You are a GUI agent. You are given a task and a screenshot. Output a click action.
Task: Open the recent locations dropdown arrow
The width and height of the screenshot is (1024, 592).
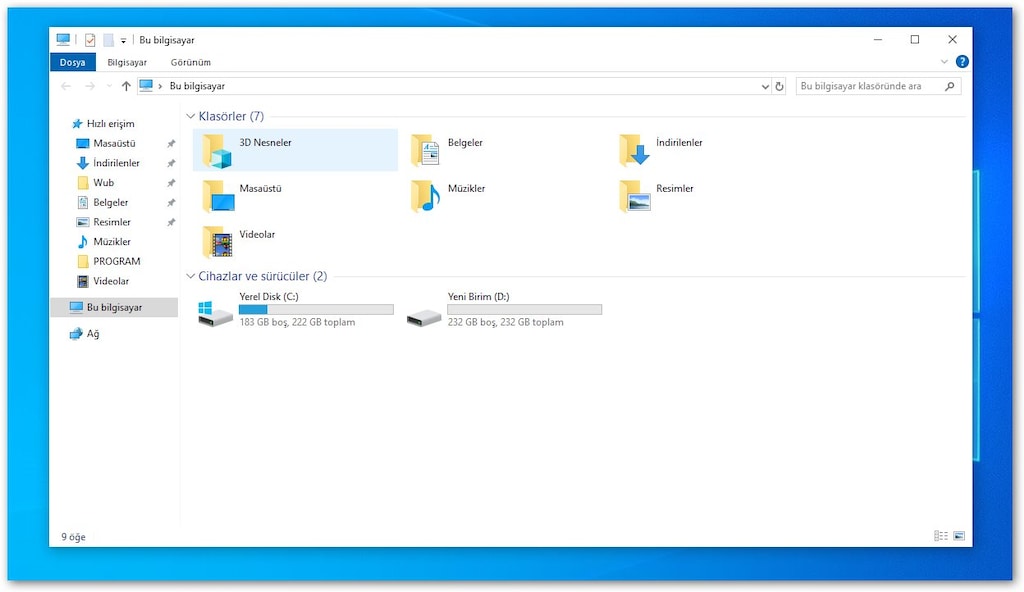[x=108, y=86]
